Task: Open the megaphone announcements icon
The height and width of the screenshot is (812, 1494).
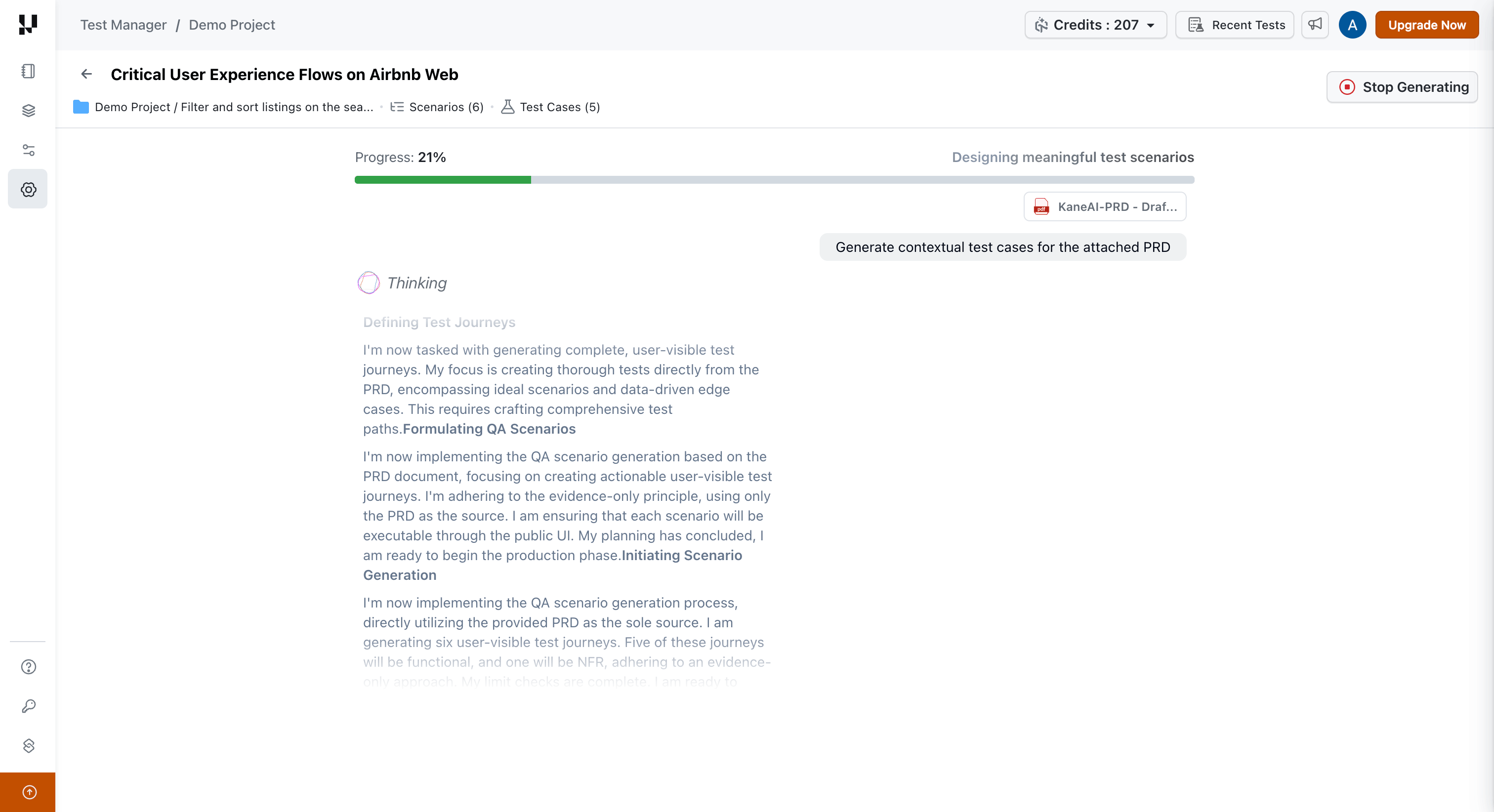Action: [x=1315, y=25]
